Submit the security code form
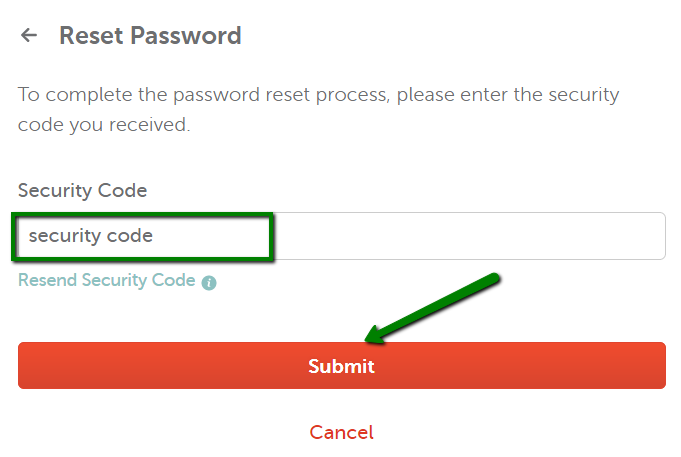 pos(341,366)
